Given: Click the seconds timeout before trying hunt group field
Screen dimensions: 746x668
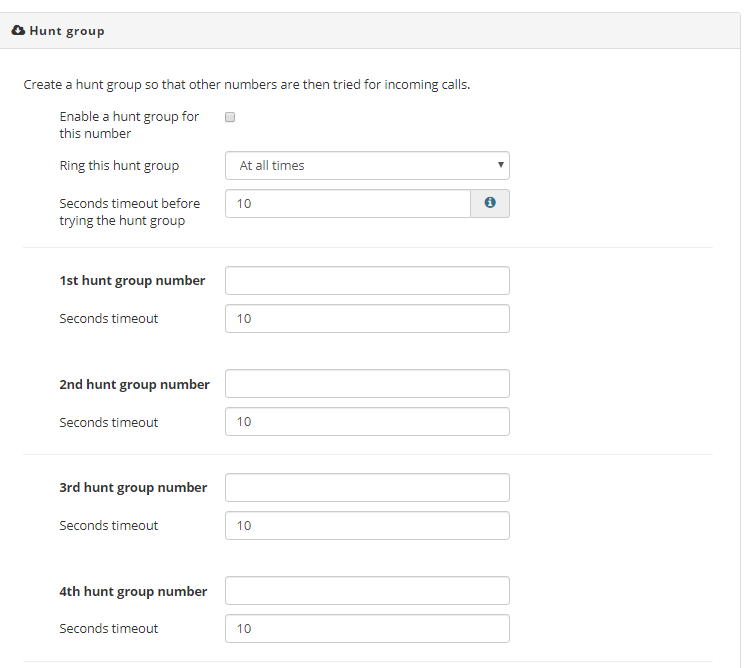Looking at the screenshot, I should point(348,204).
